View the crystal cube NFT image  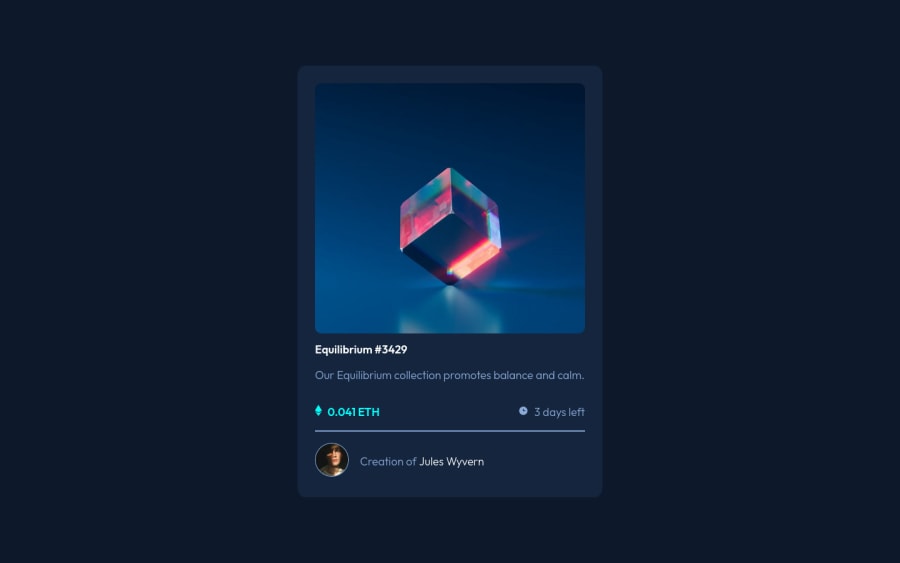coord(450,208)
